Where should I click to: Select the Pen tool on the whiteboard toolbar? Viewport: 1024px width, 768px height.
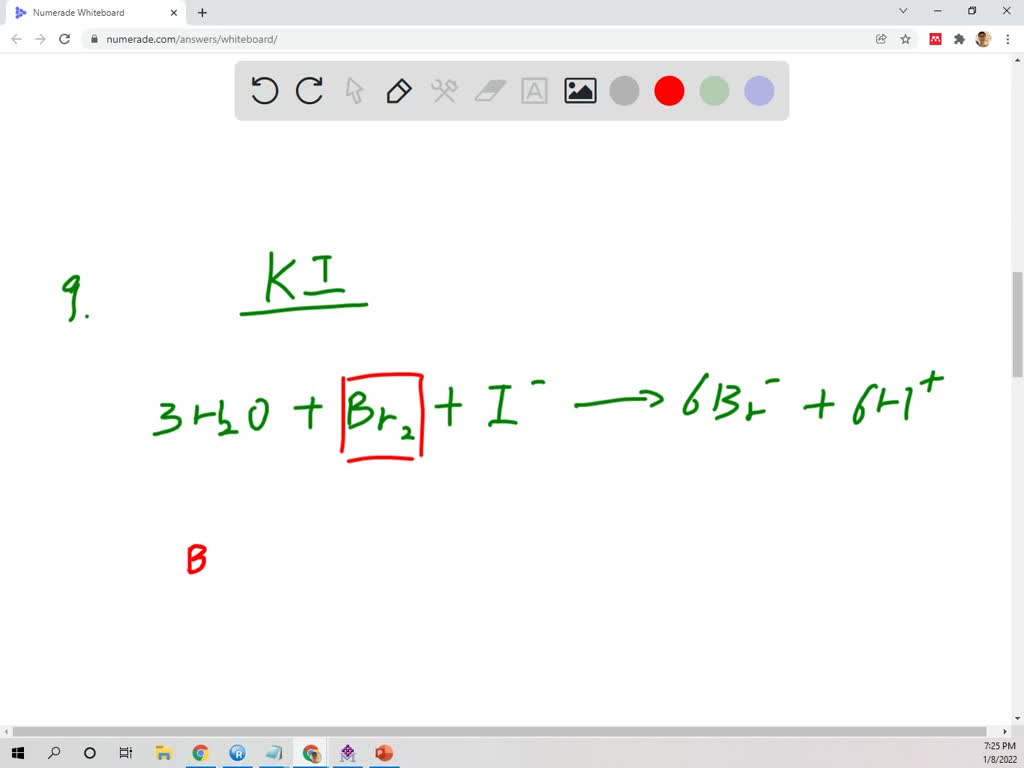pyautogui.click(x=399, y=91)
